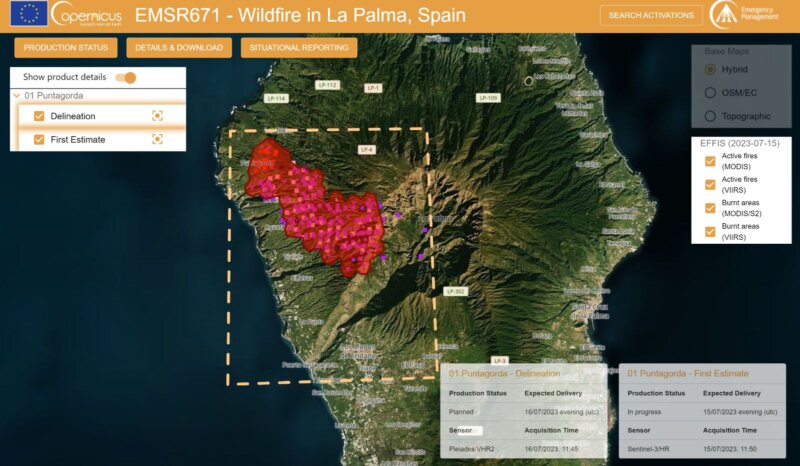The width and height of the screenshot is (800, 466).
Task: Click the zoom-to-extent icon for First Estimate
Action: 157,140
